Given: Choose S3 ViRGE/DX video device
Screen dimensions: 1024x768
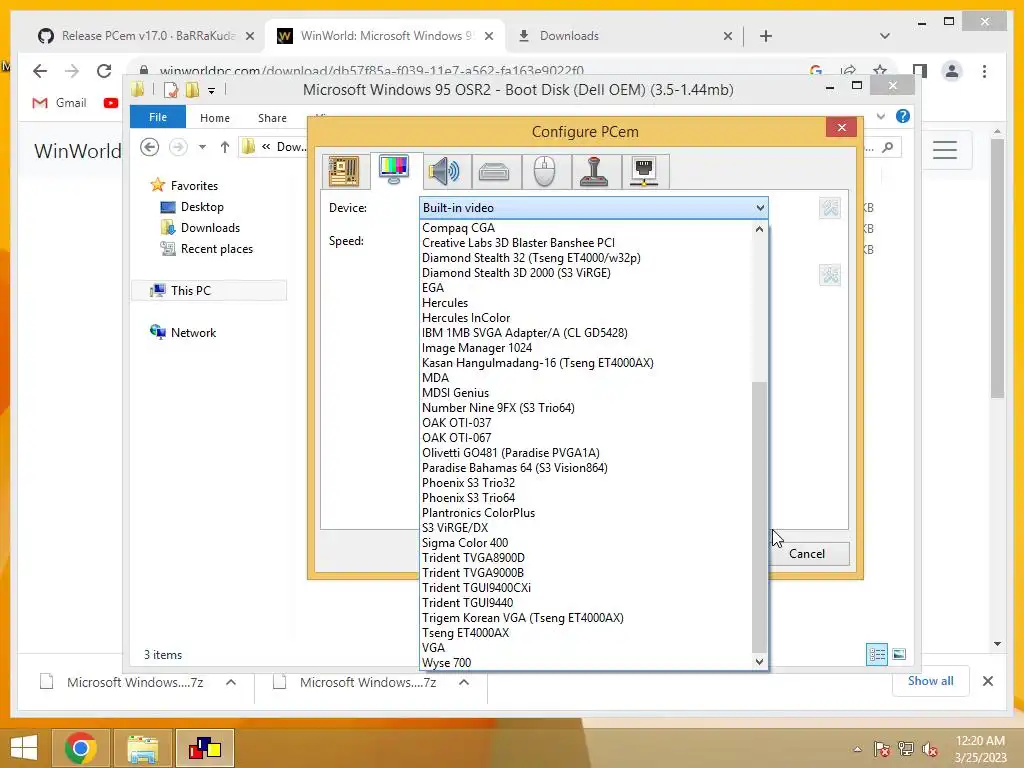Looking at the screenshot, I should pos(586,528).
